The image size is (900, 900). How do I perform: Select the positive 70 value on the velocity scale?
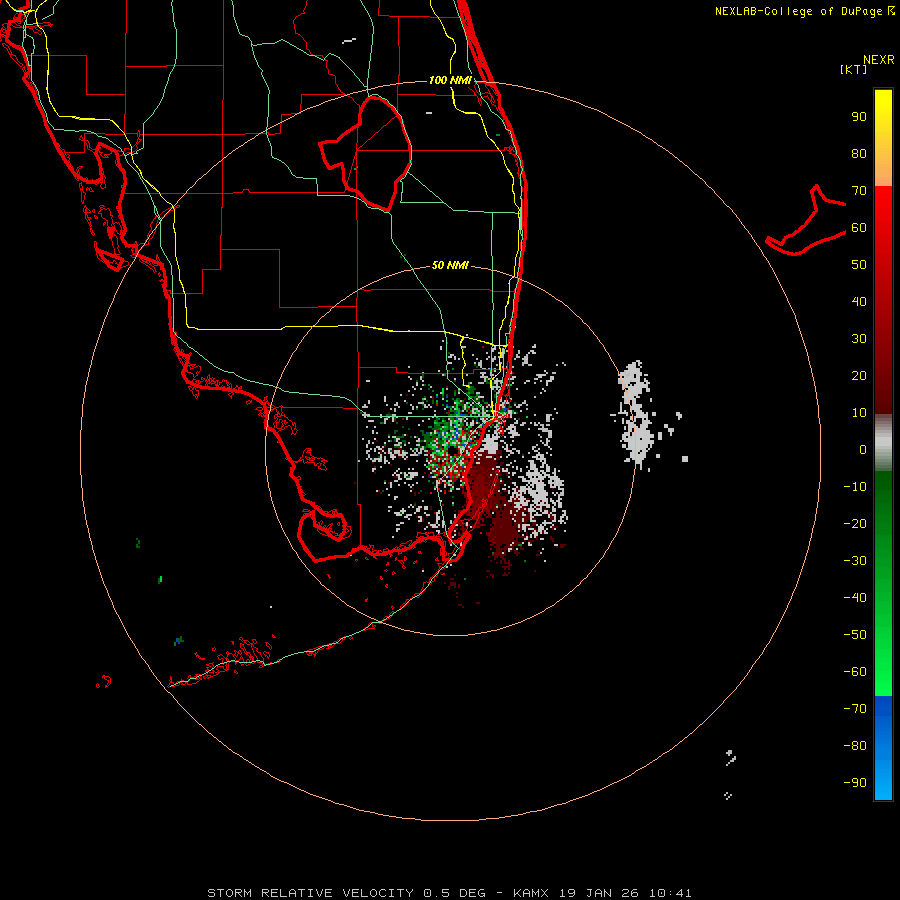pos(859,191)
